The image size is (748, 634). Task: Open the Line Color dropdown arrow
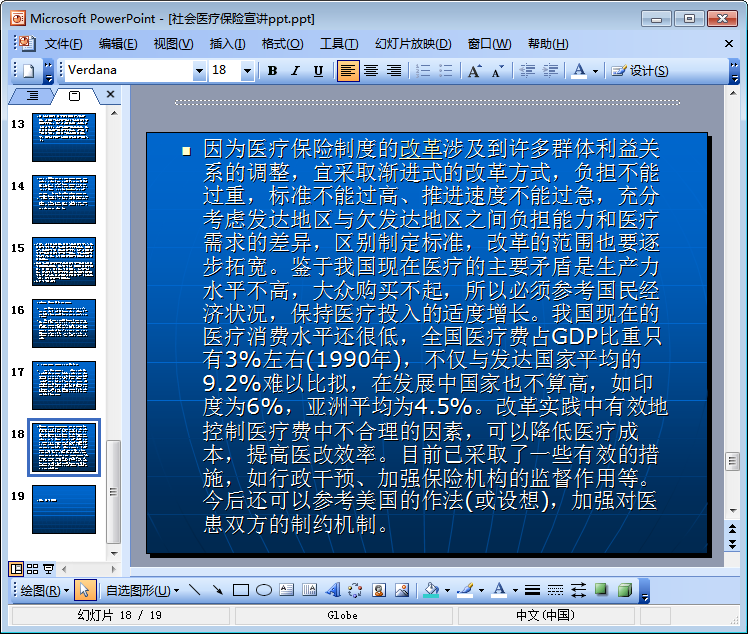481,591
